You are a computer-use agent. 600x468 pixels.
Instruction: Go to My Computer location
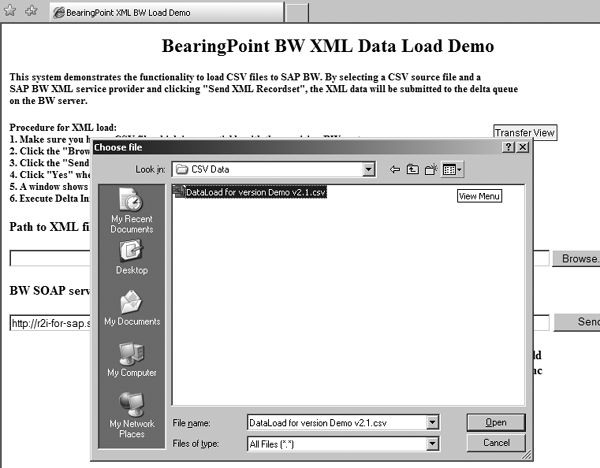click(131, 360)
